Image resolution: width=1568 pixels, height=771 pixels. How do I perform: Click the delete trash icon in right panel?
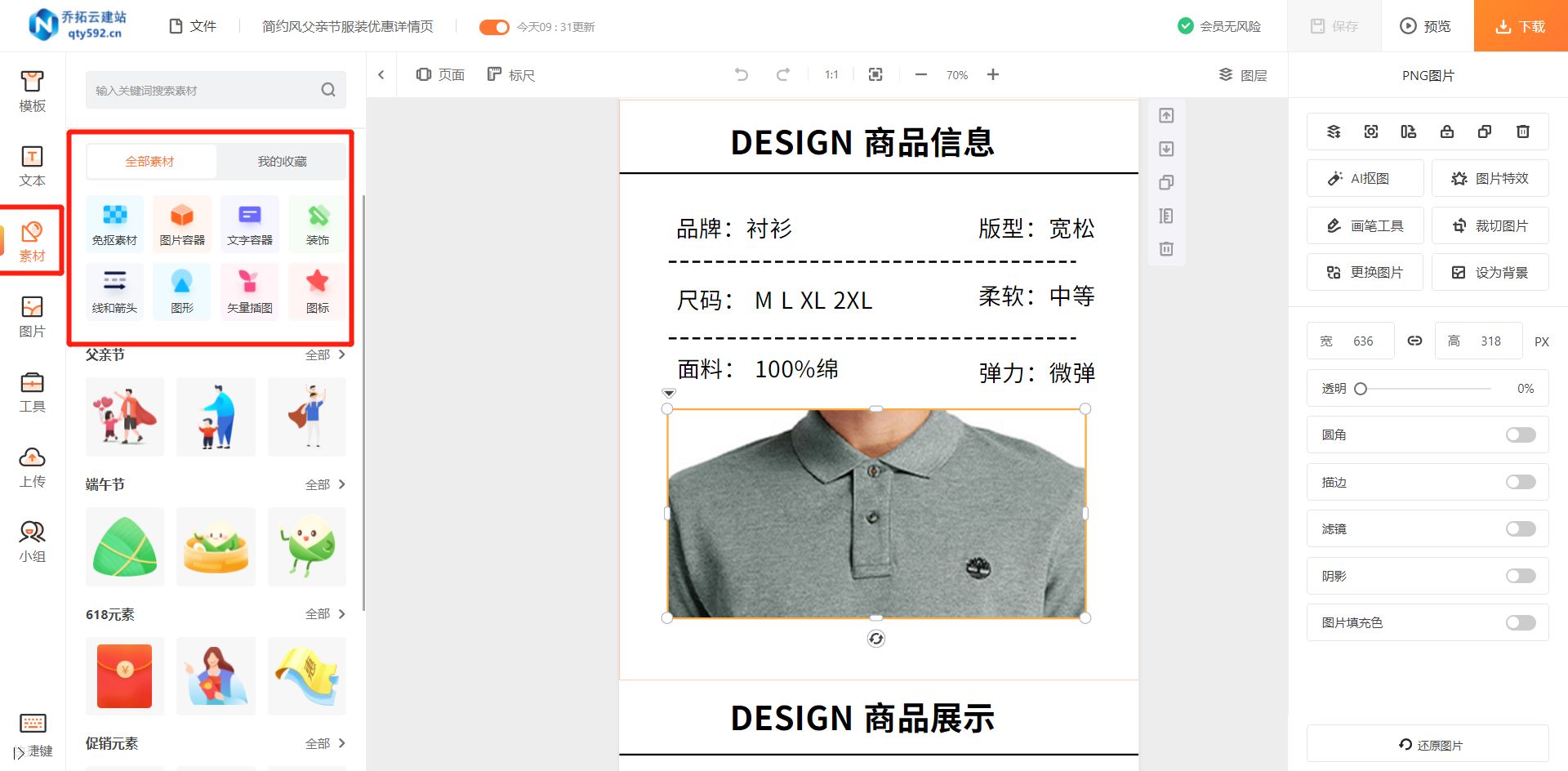(x=1523, y=131)
